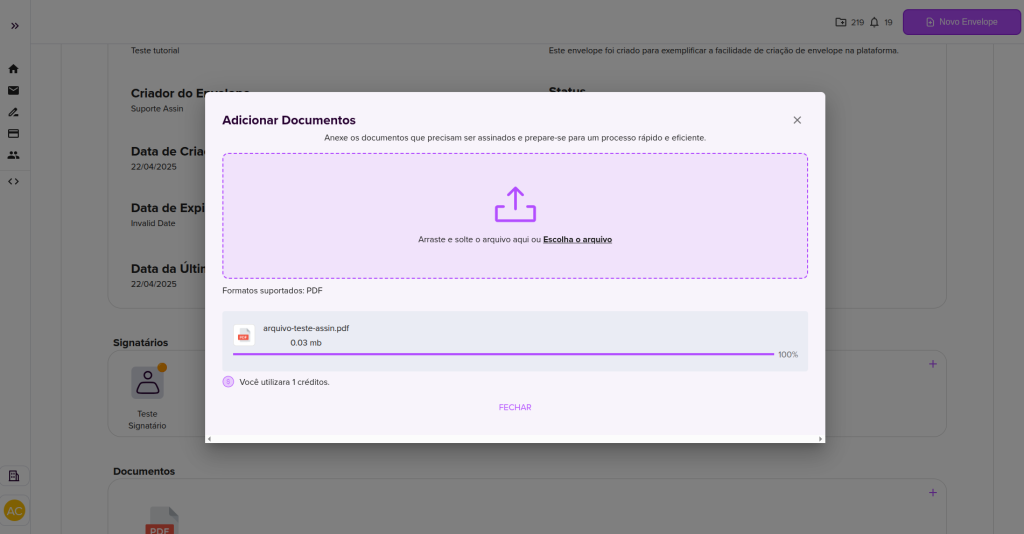Open notifications bell showing 19
Viewport: 1024px width, 534px height.
(874, 22)
